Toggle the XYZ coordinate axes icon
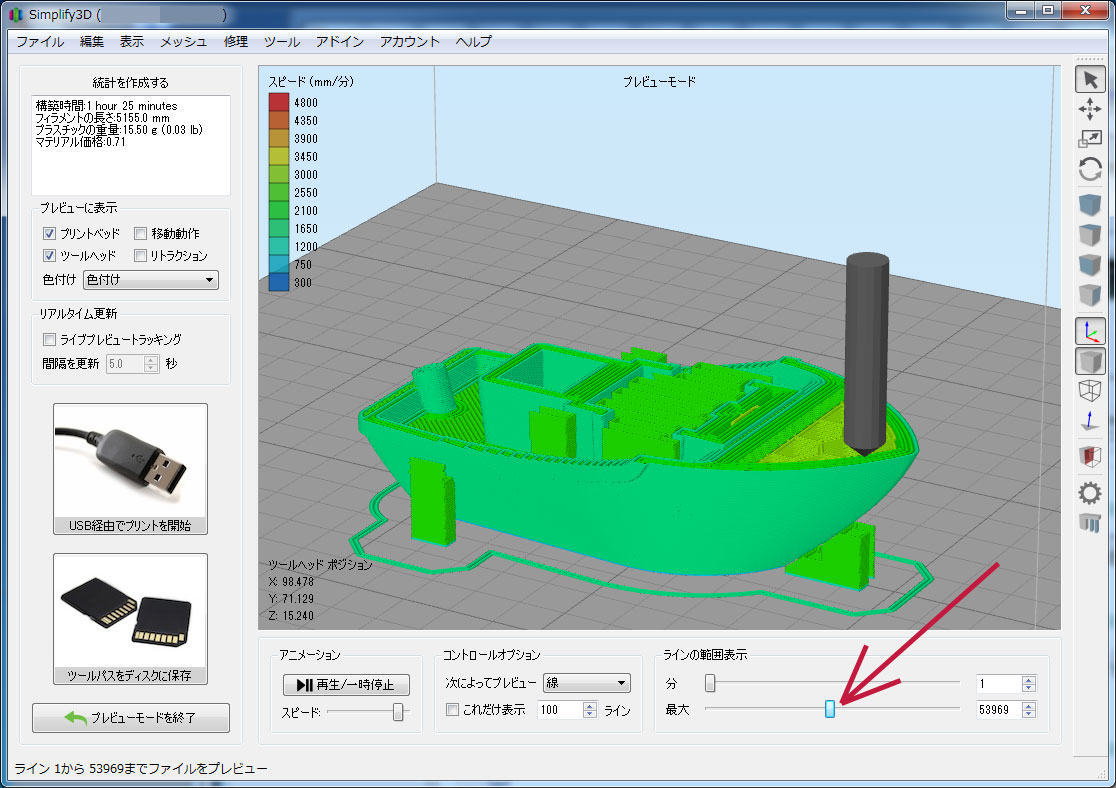The height and width of the screenshot is (788, 1116). 1090,331
